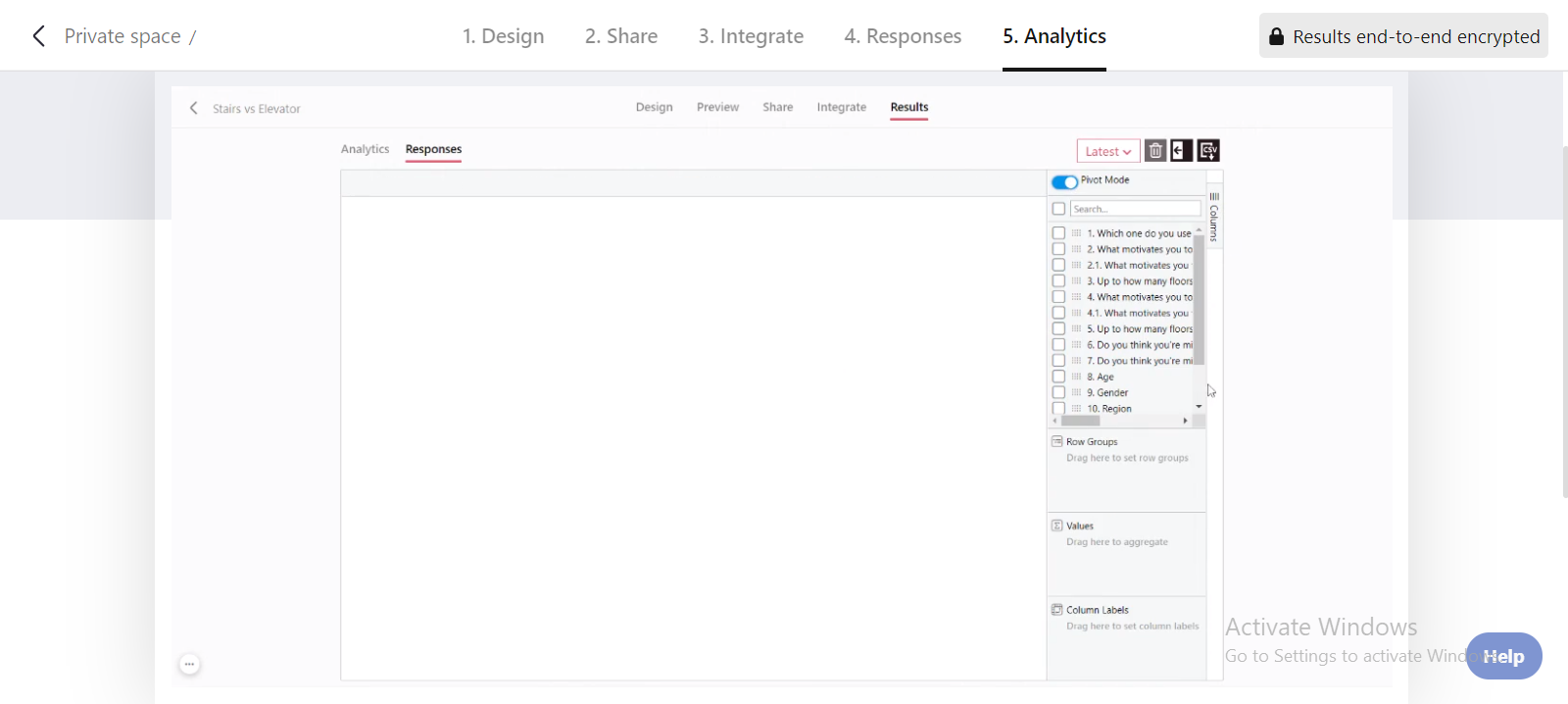Click the CSV download icon

coord(1208,150)
